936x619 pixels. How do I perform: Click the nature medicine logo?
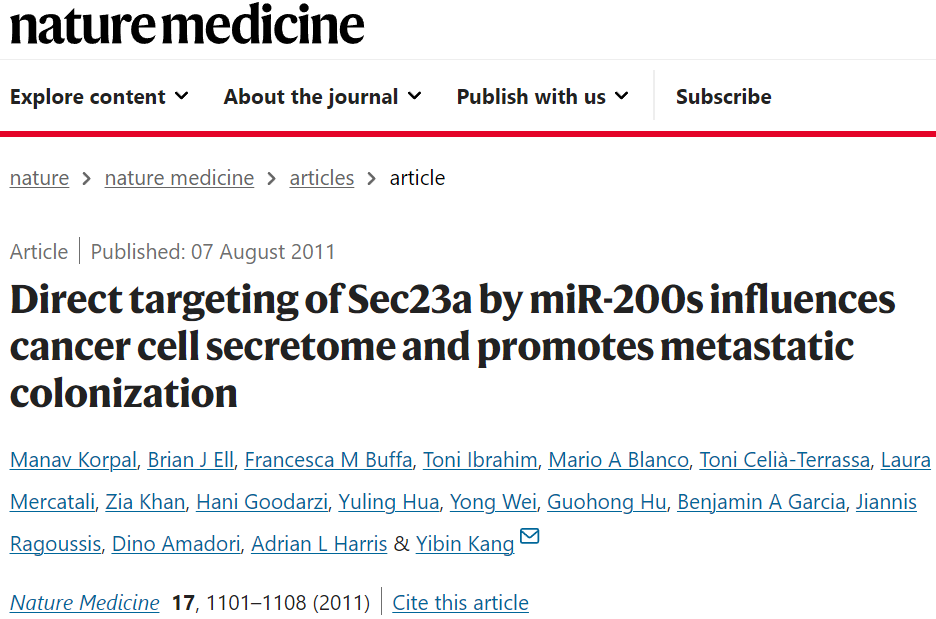click(187, 25)
